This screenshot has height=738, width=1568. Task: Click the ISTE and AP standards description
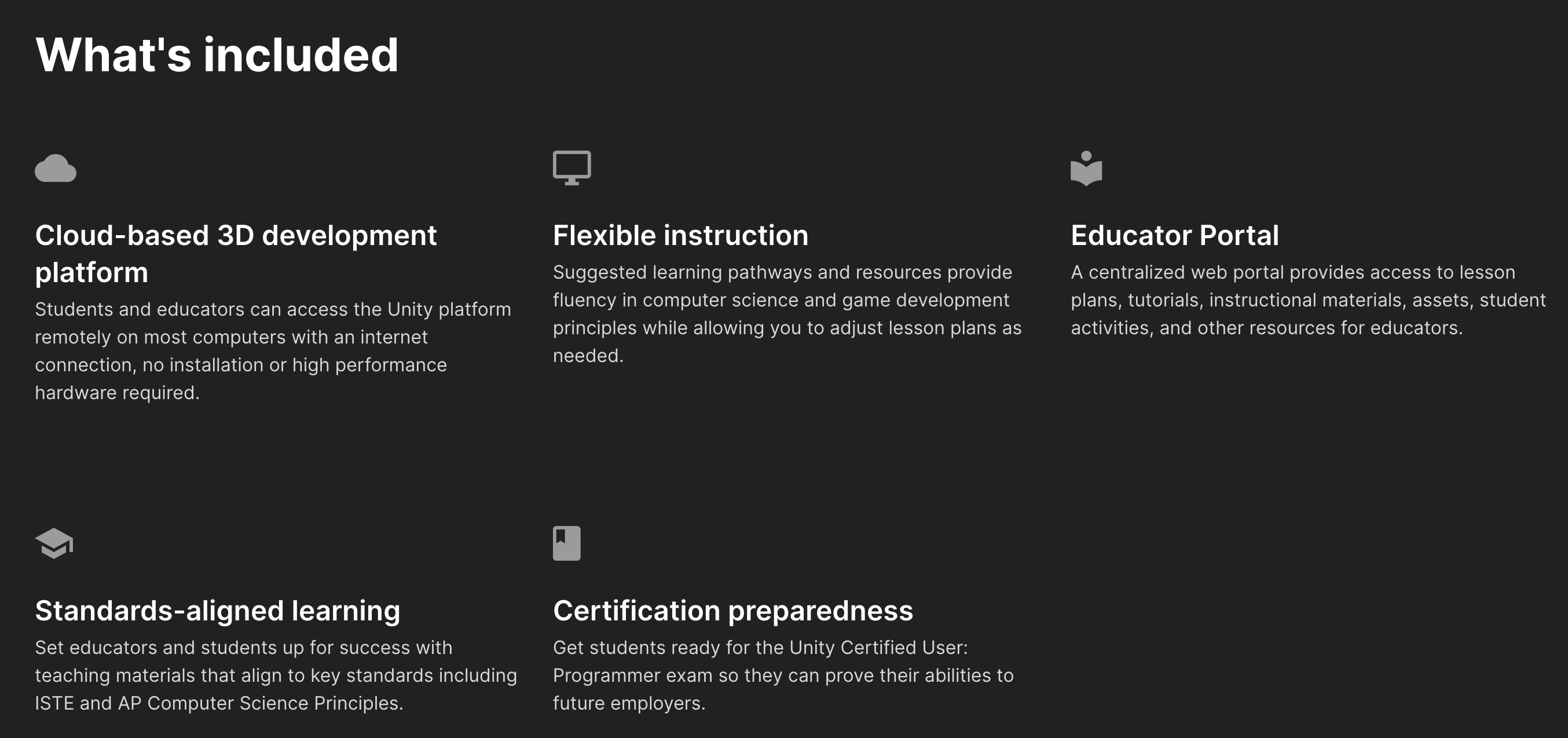(x=276, y=675)
